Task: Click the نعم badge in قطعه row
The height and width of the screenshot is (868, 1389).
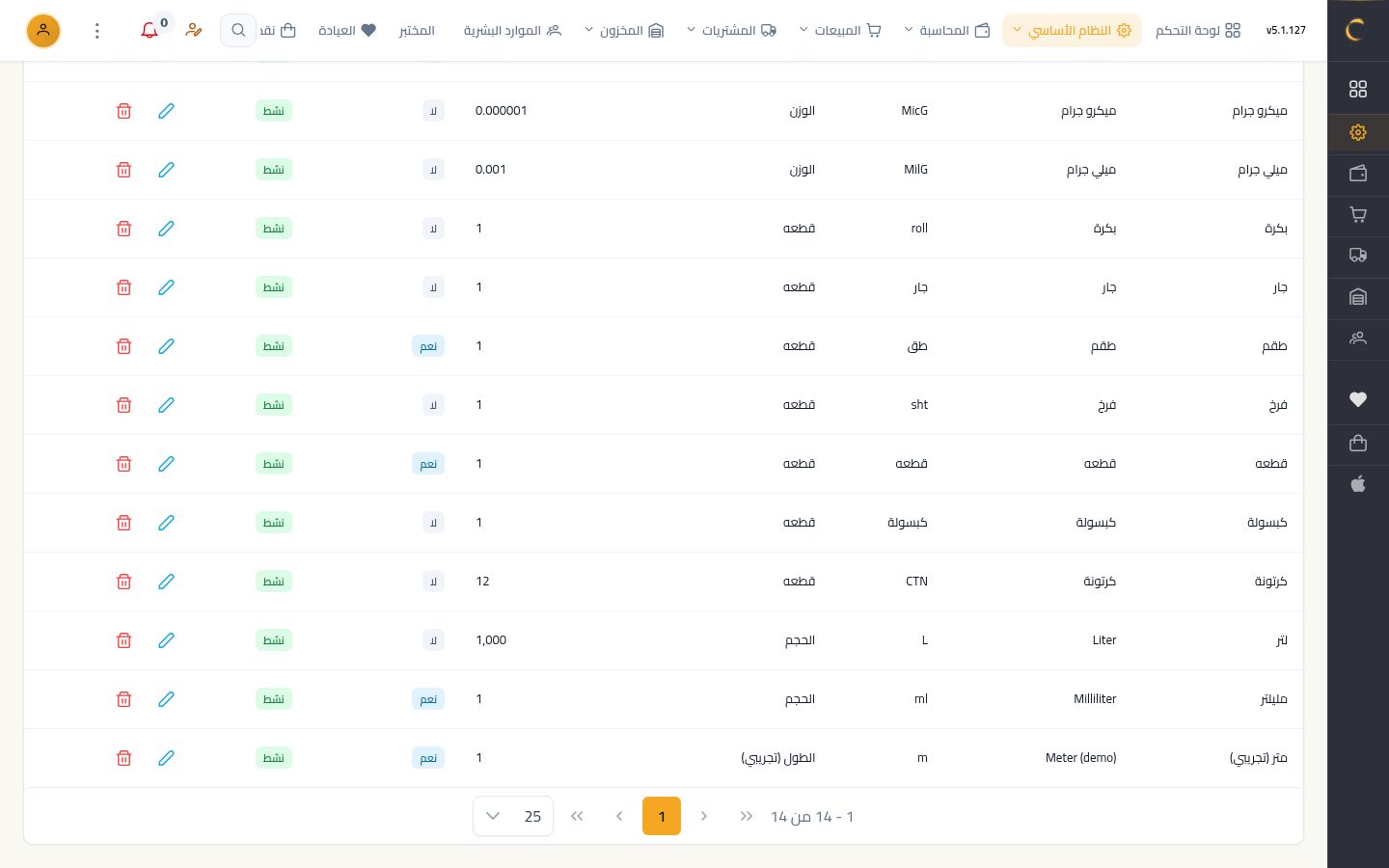Action: [428, 464]
